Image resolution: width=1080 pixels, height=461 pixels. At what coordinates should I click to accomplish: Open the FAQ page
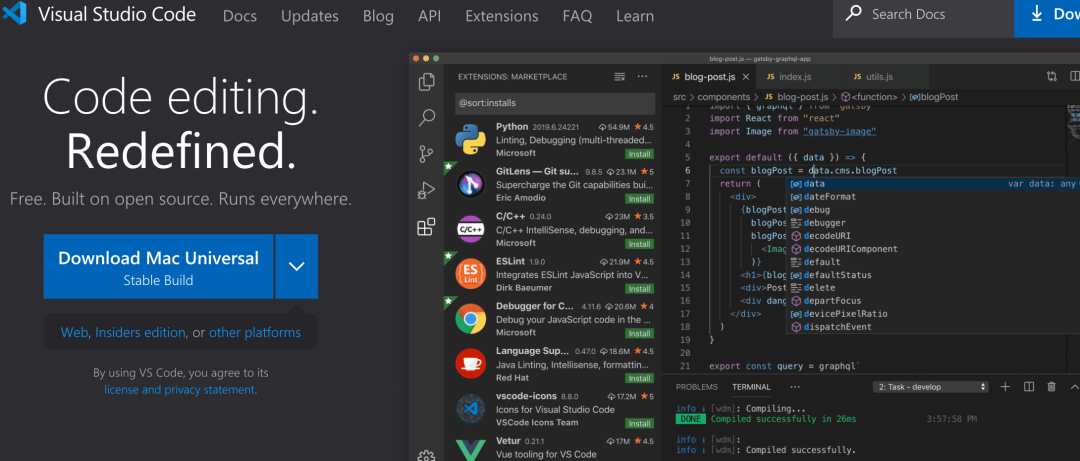tap(577, 16)
